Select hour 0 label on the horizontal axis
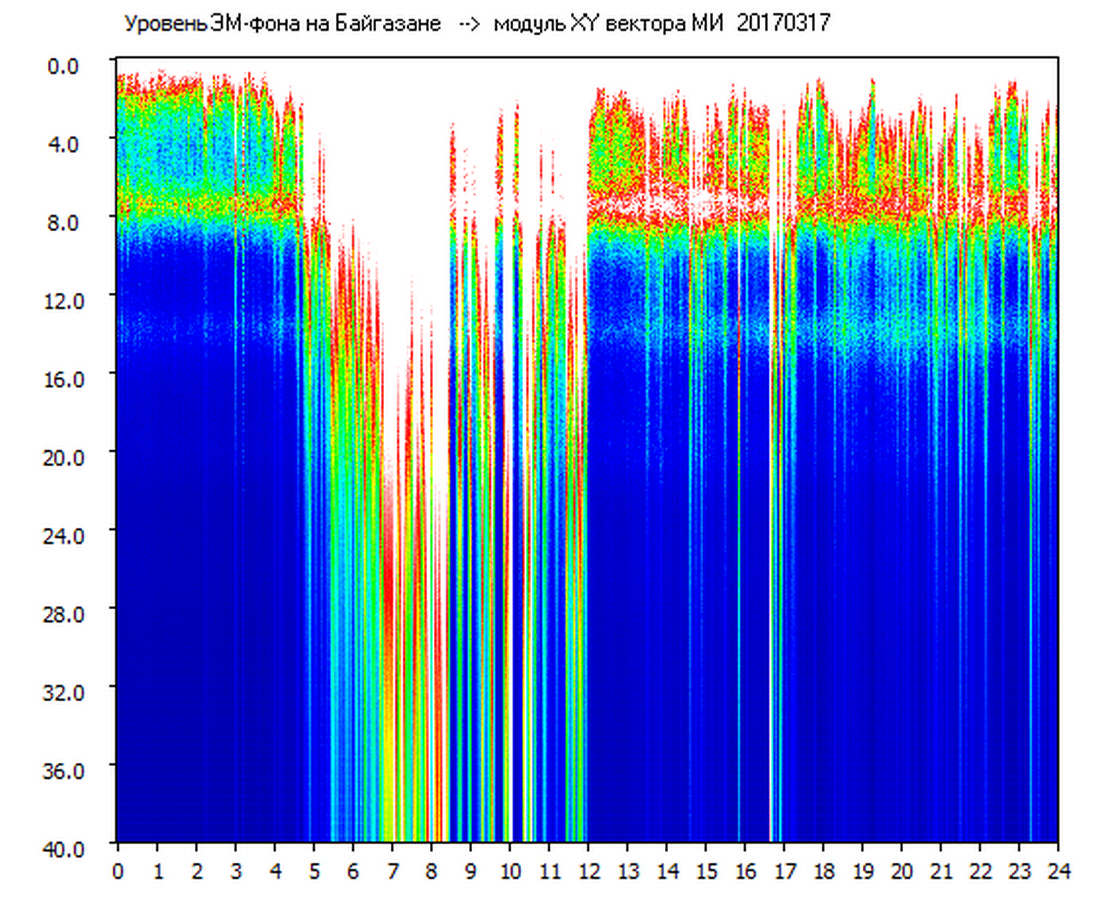This screenshot has height=900, width=1096. [x=118, y=870]
